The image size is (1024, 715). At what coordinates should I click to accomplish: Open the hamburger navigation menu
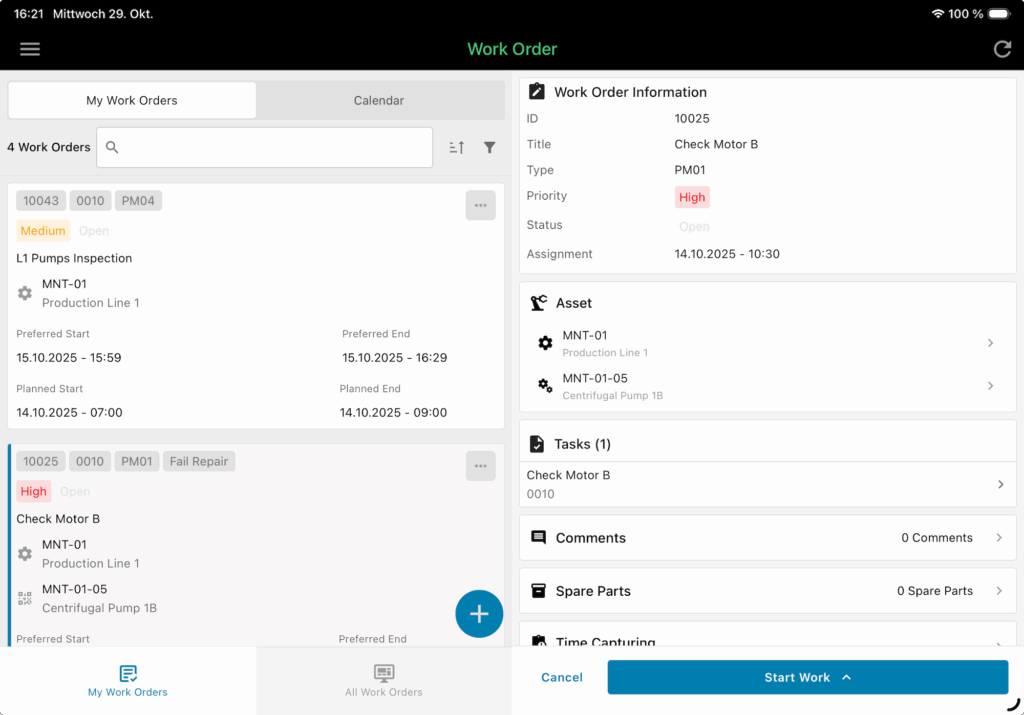(x=29, y=48)
